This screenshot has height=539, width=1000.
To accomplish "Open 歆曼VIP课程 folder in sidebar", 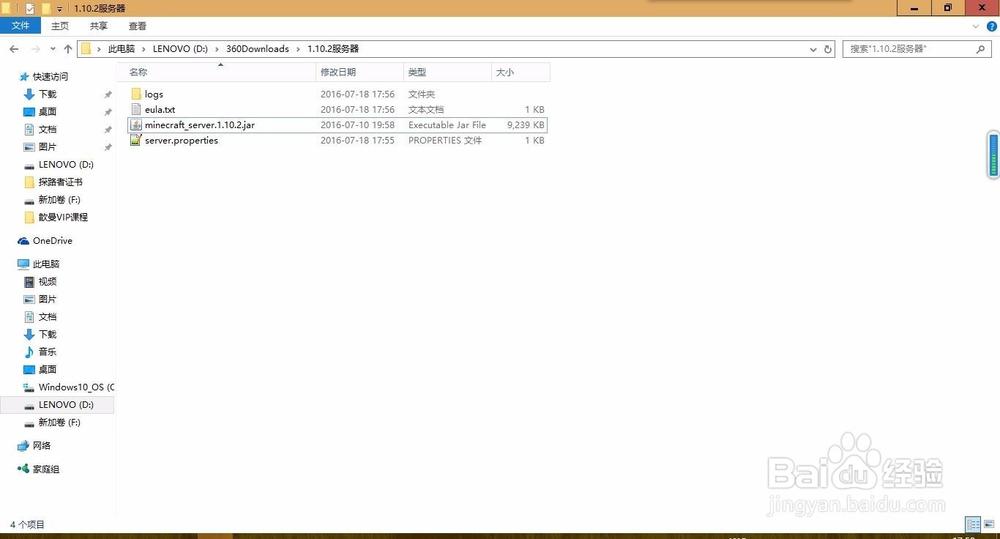I will tap(62, 218).
